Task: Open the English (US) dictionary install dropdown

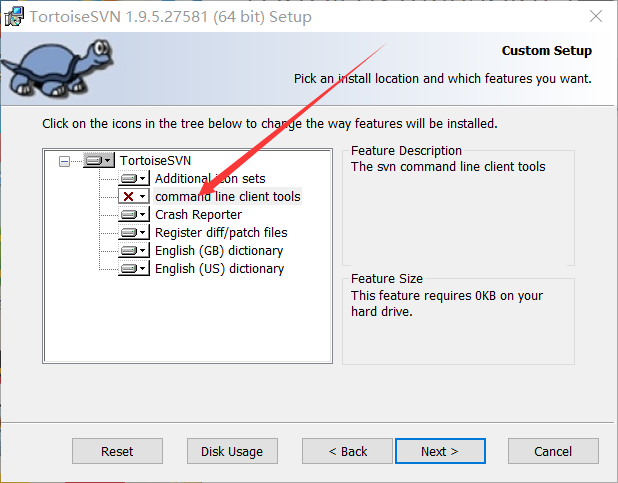Action: (134, 269)
